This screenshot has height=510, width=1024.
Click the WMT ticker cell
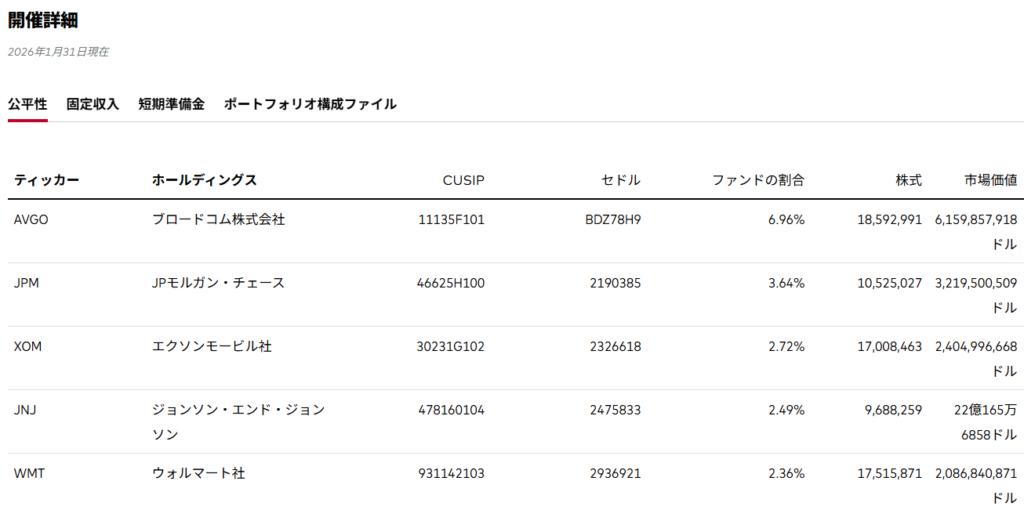pos(28,474)
